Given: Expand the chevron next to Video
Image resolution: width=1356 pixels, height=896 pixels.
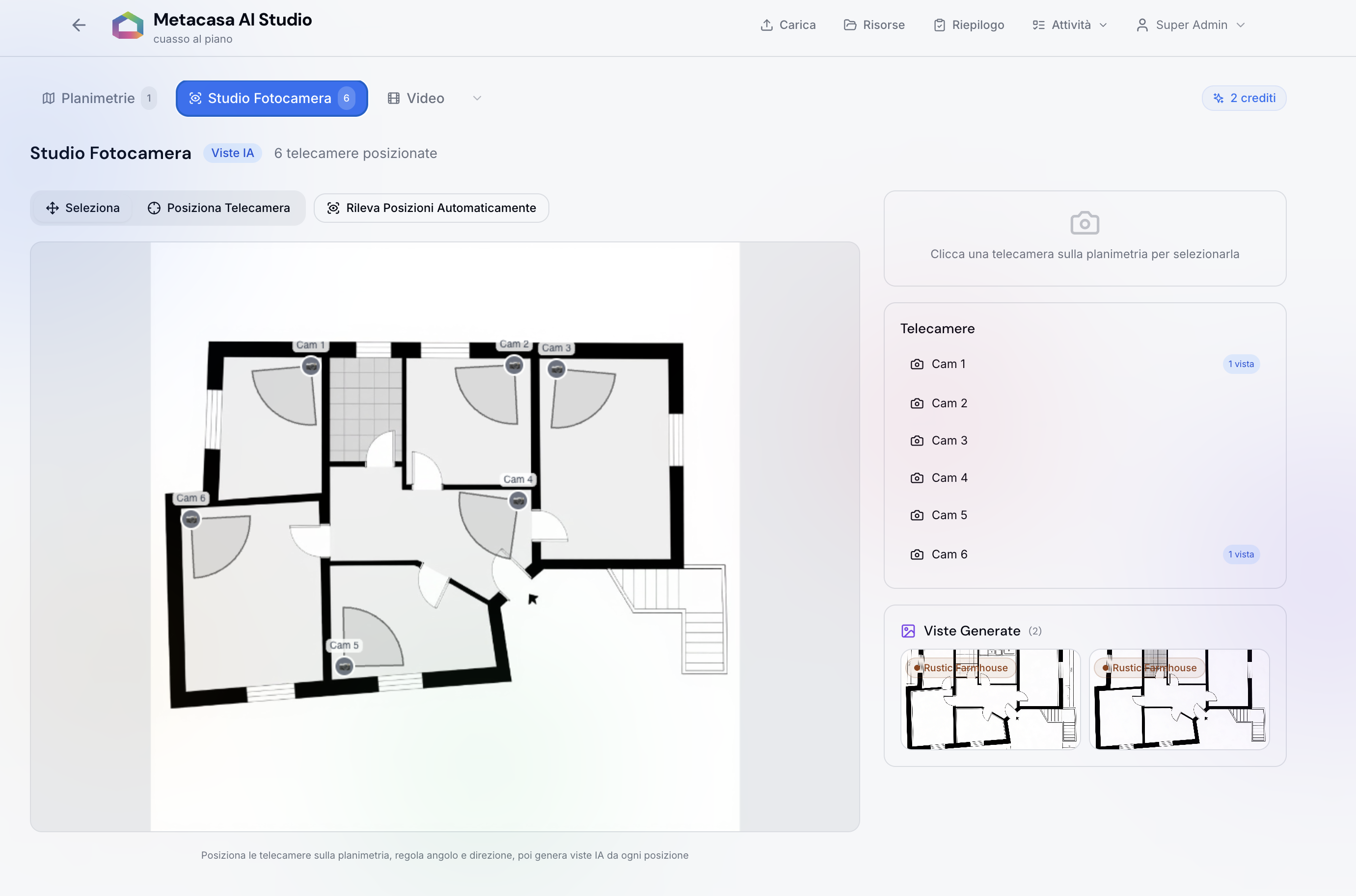Looking at the screenshot, I should tap(477, 98).
